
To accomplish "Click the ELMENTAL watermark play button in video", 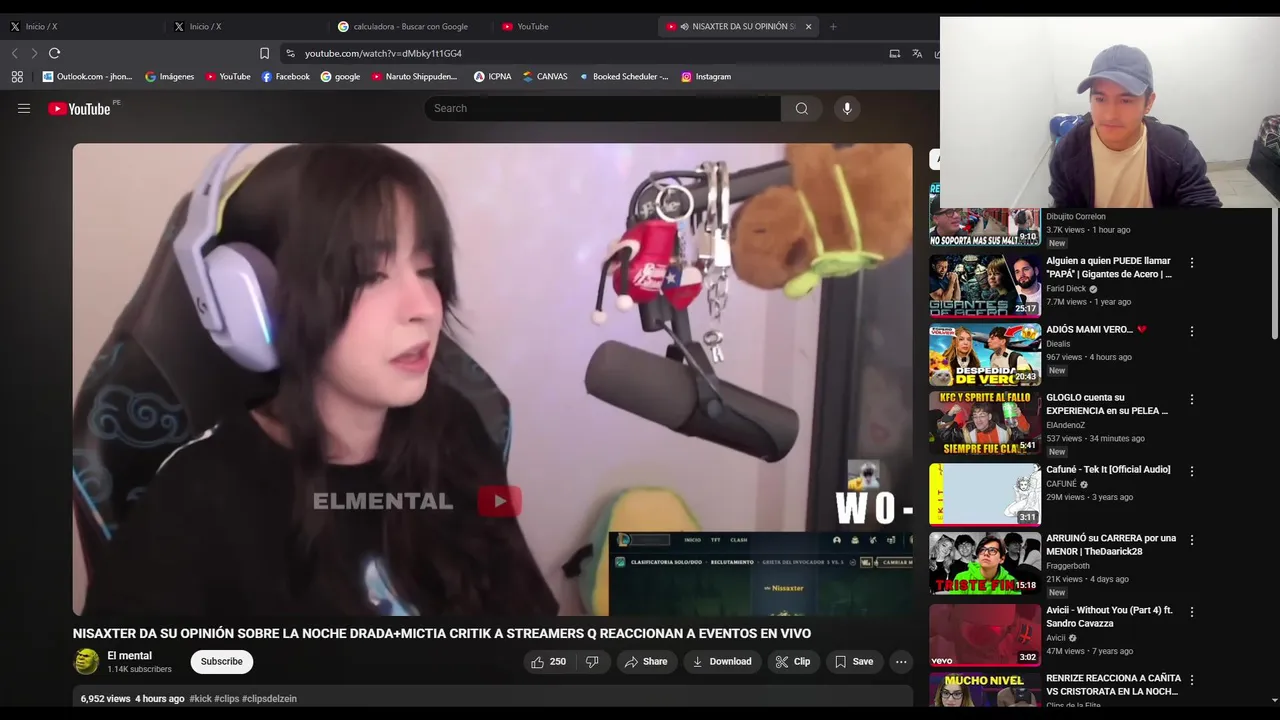I will pyautogui.click(x=500, y=501).
